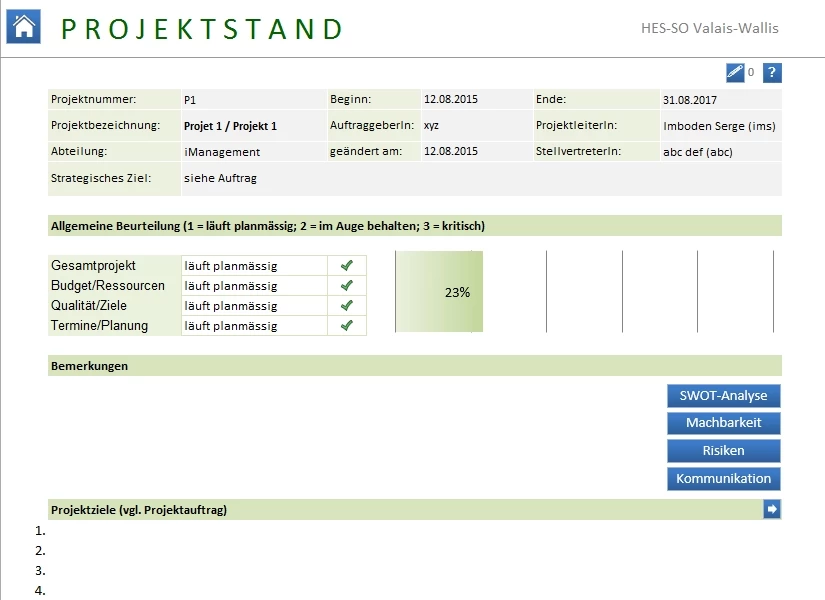Click the Projektziele arrow icon

click(772, 510)
